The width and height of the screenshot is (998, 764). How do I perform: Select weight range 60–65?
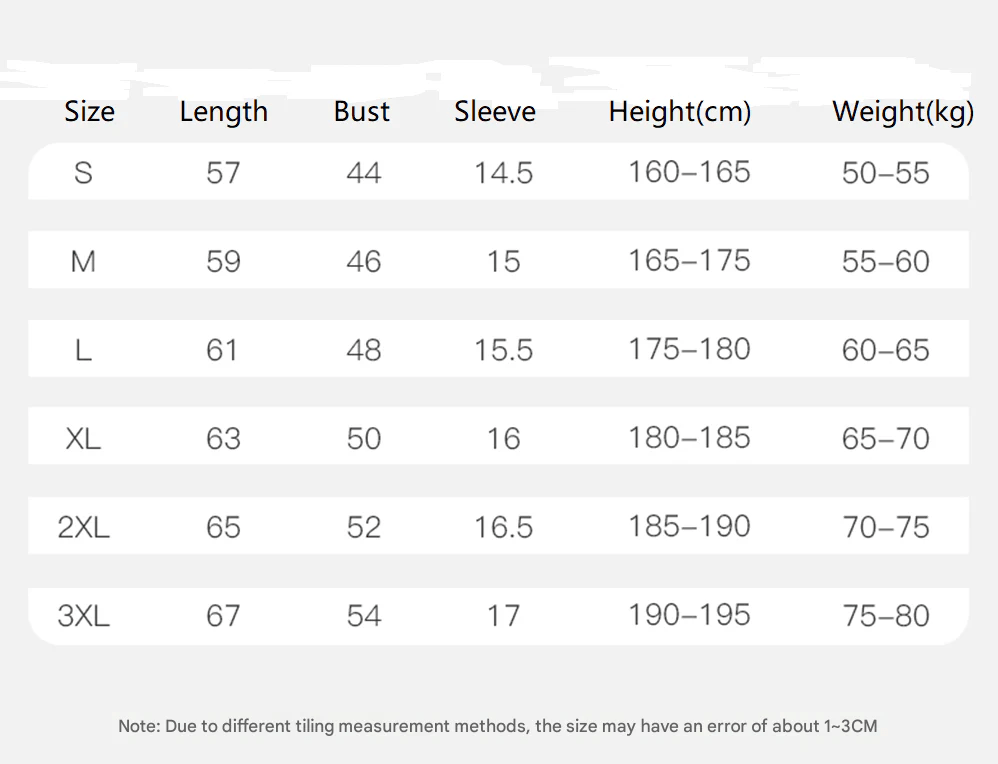tap(885, 350)
